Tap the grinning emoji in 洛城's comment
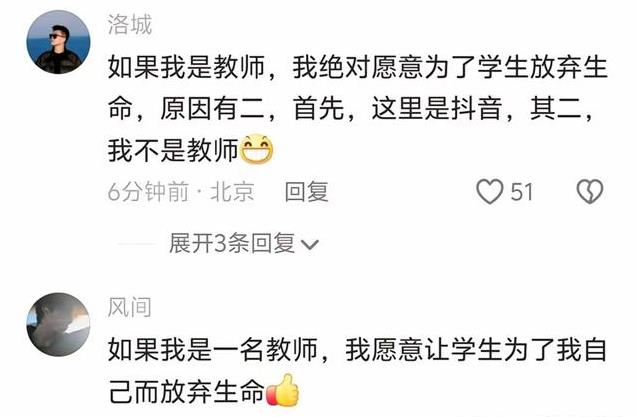The image size is (636, 417). (x=257, y=149)
